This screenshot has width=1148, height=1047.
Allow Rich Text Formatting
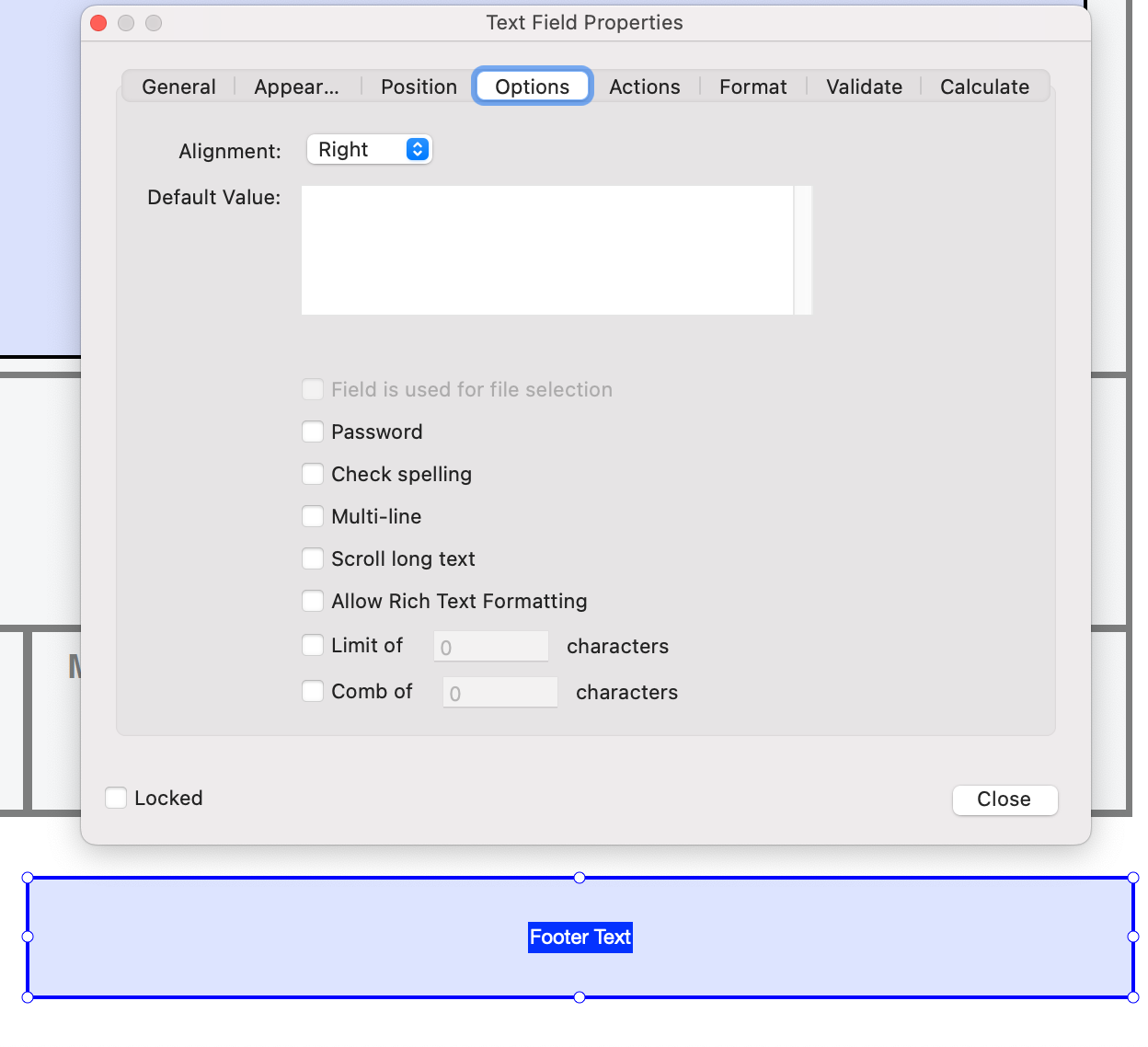pyautogui.click(x=313, y=601)
